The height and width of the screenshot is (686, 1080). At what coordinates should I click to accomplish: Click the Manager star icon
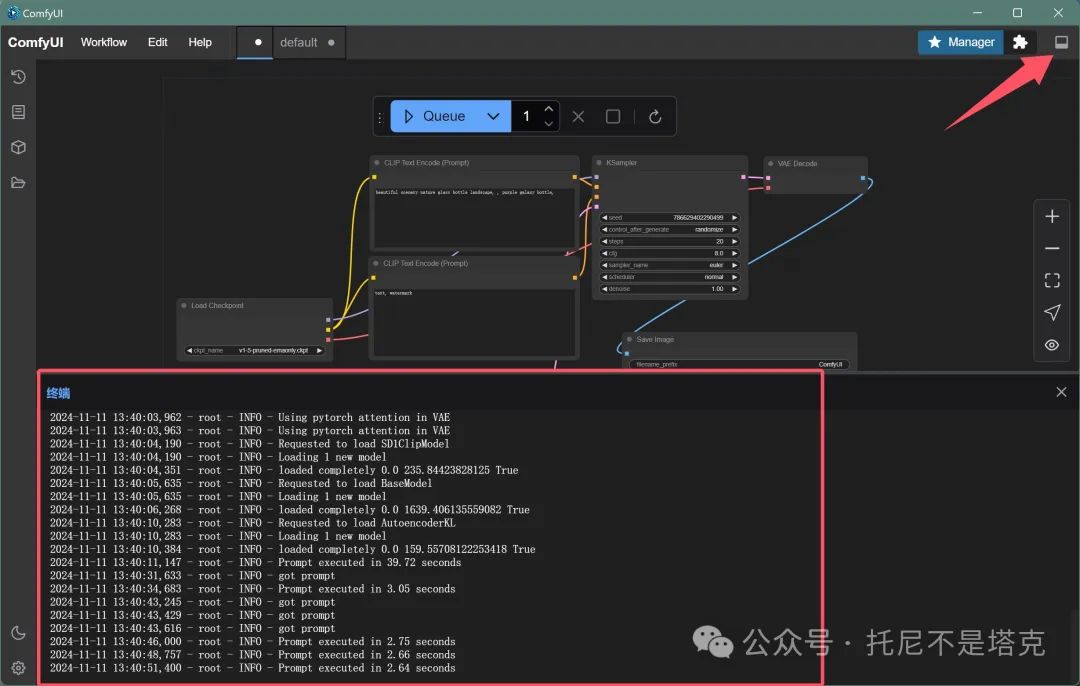pos(935,42)
